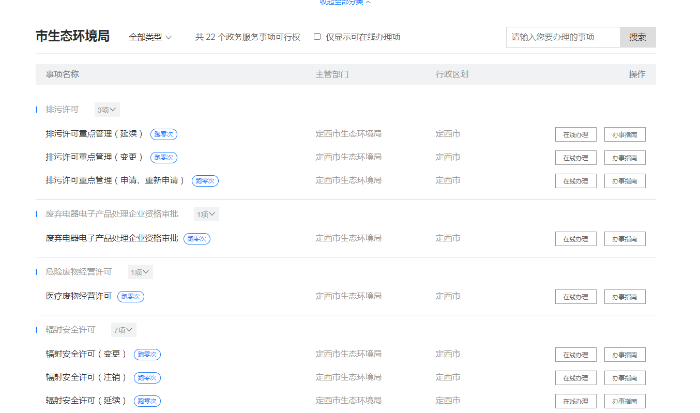The image size is (700, 413).
Task: Click the badge next to 辐射安全许可（延续）
Action: (147, 401)
